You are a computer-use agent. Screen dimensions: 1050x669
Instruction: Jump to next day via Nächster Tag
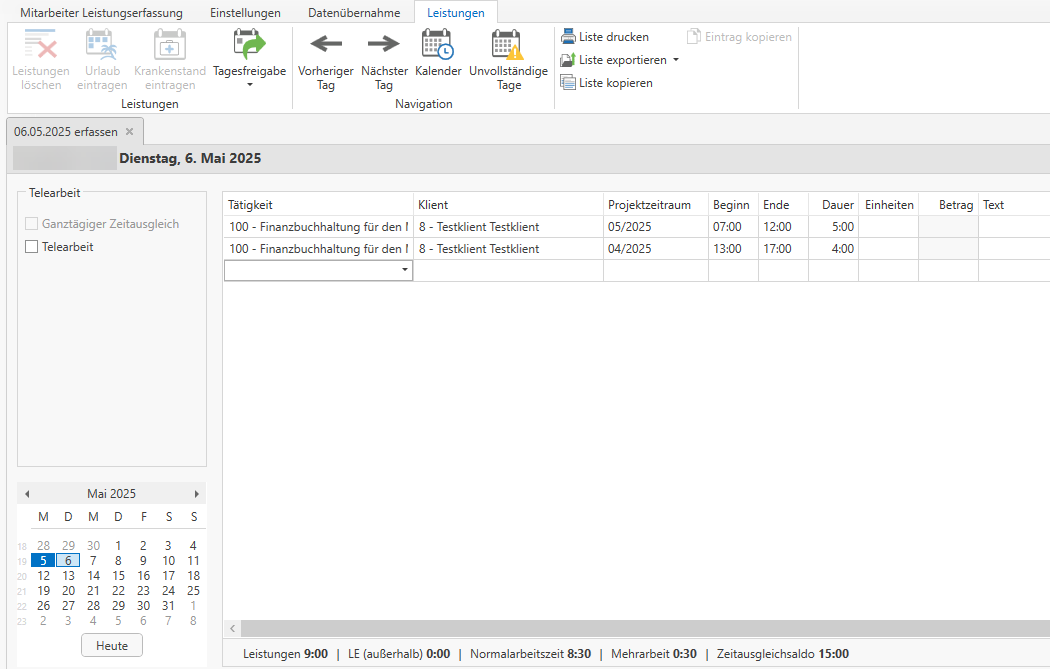(383, 45)
